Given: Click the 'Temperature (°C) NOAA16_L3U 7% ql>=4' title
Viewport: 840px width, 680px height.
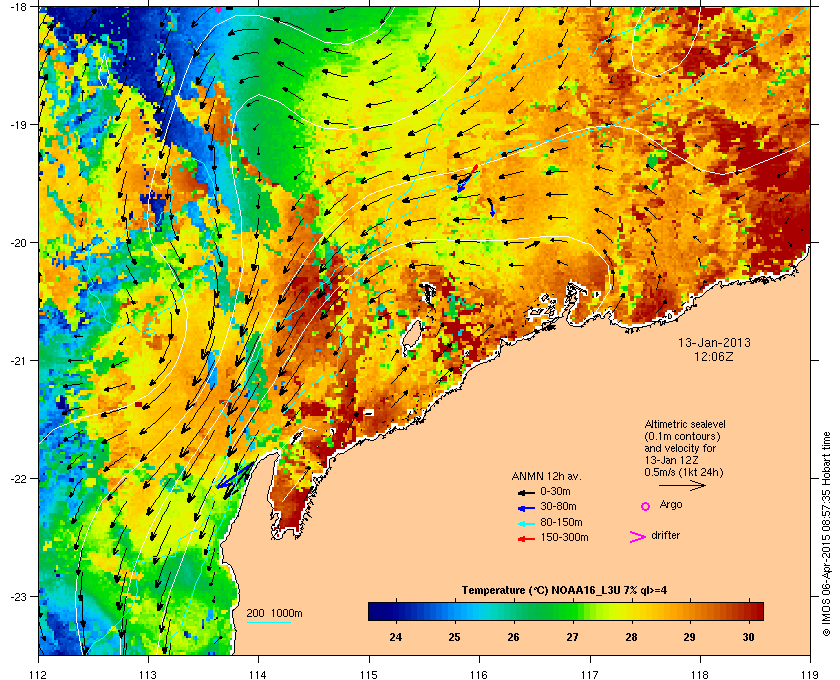Looking at the screenshot, I should click(x=564, y=591).
